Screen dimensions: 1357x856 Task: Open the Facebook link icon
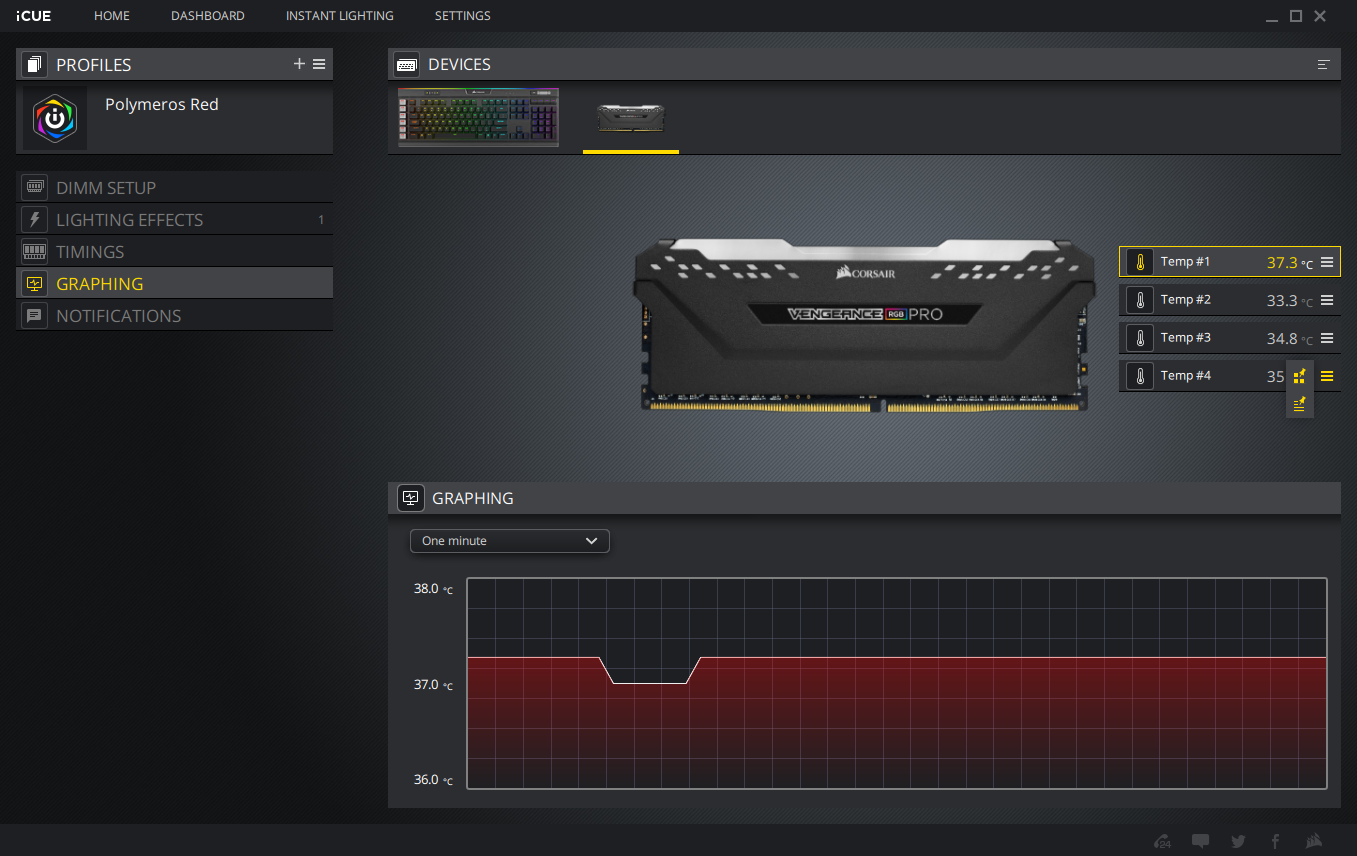click(1275, 841)
